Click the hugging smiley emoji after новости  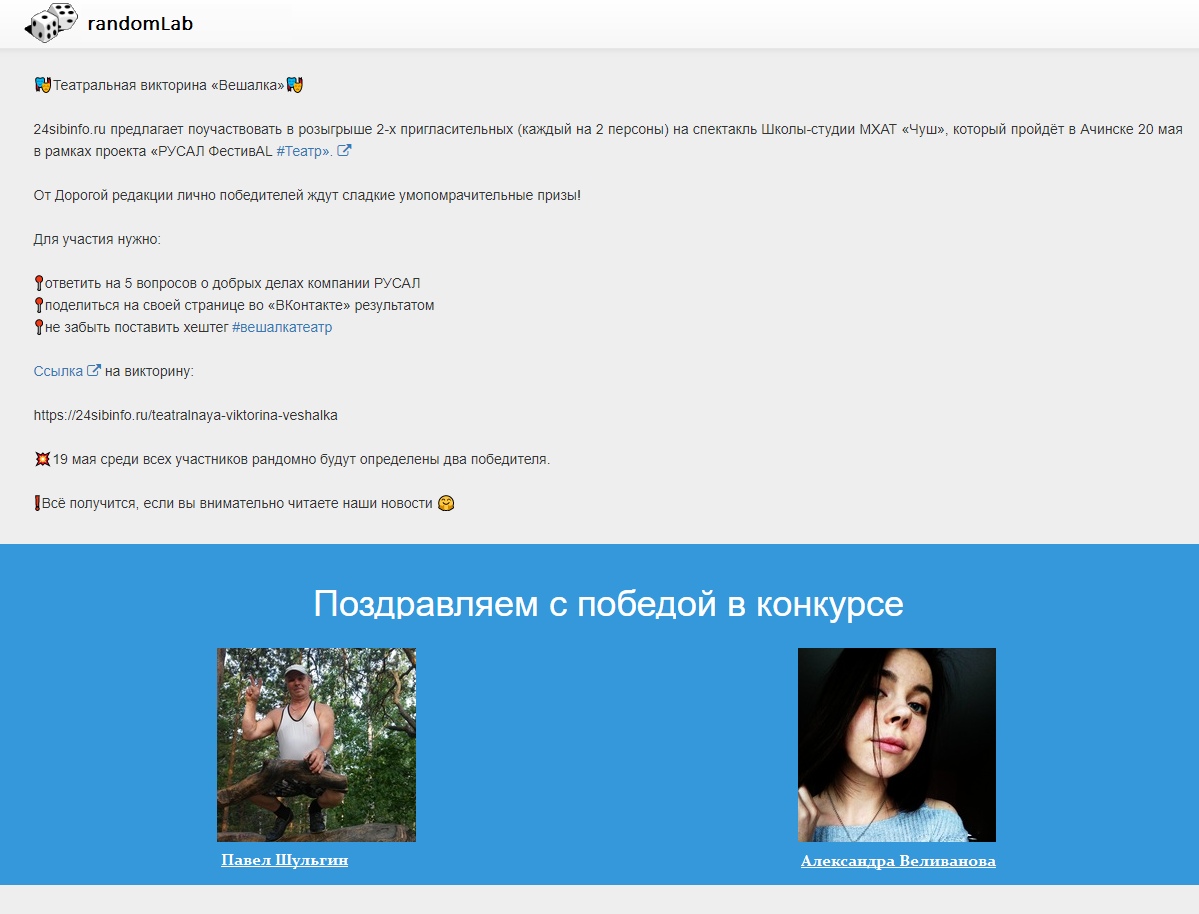[446, 503]
